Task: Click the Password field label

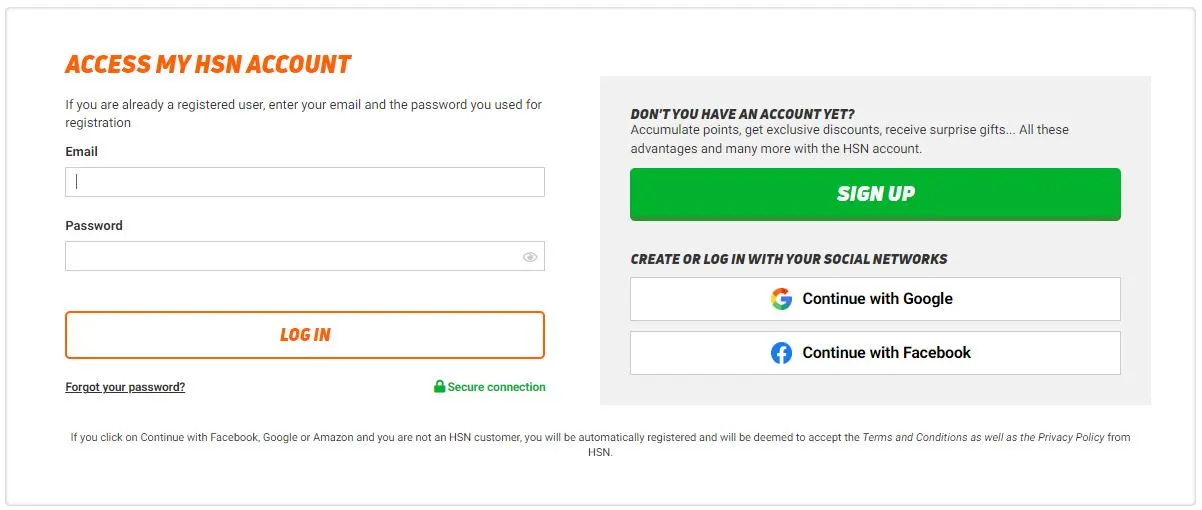Action: point(94,226)
